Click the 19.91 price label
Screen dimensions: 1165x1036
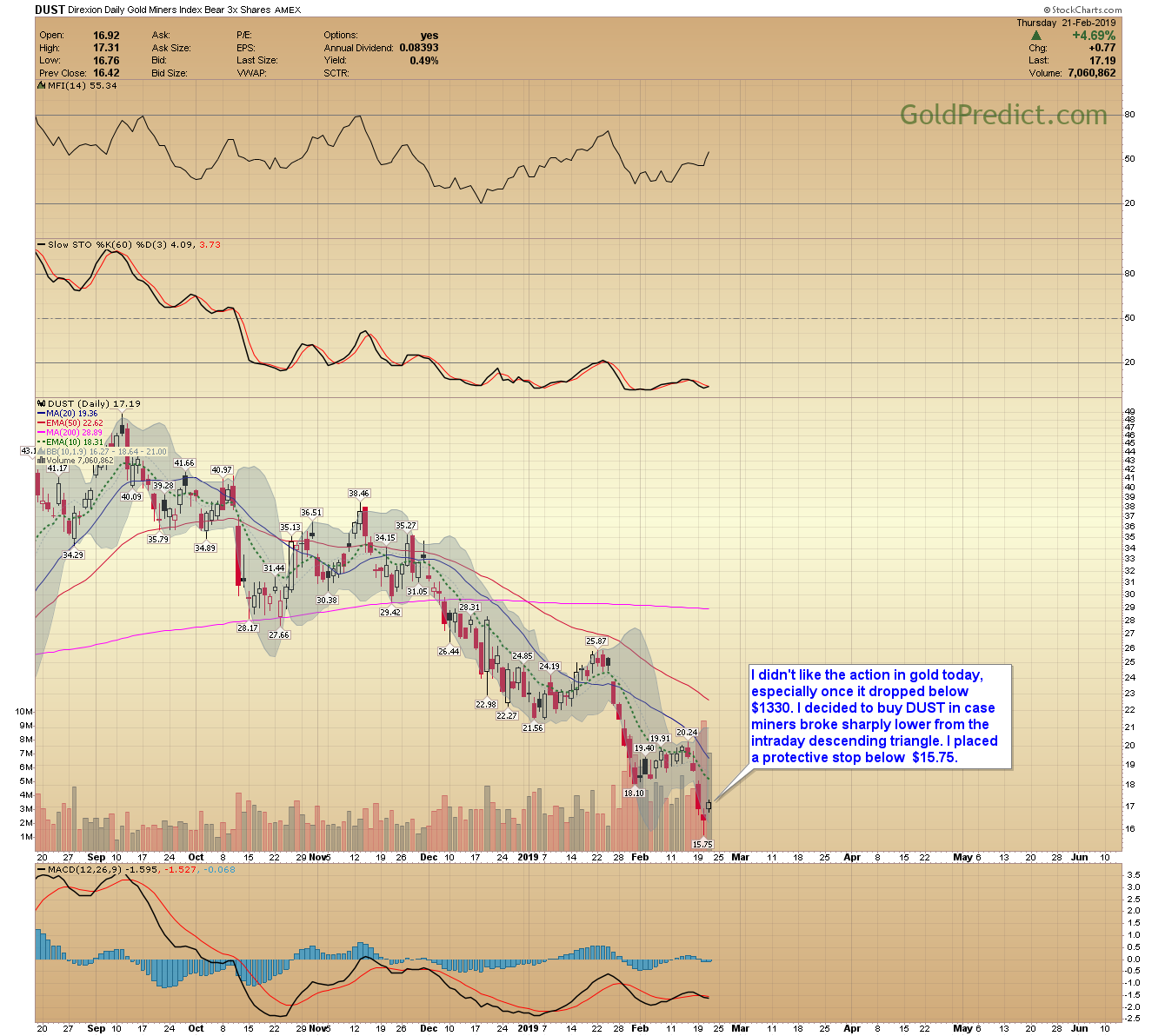[660, 739]
